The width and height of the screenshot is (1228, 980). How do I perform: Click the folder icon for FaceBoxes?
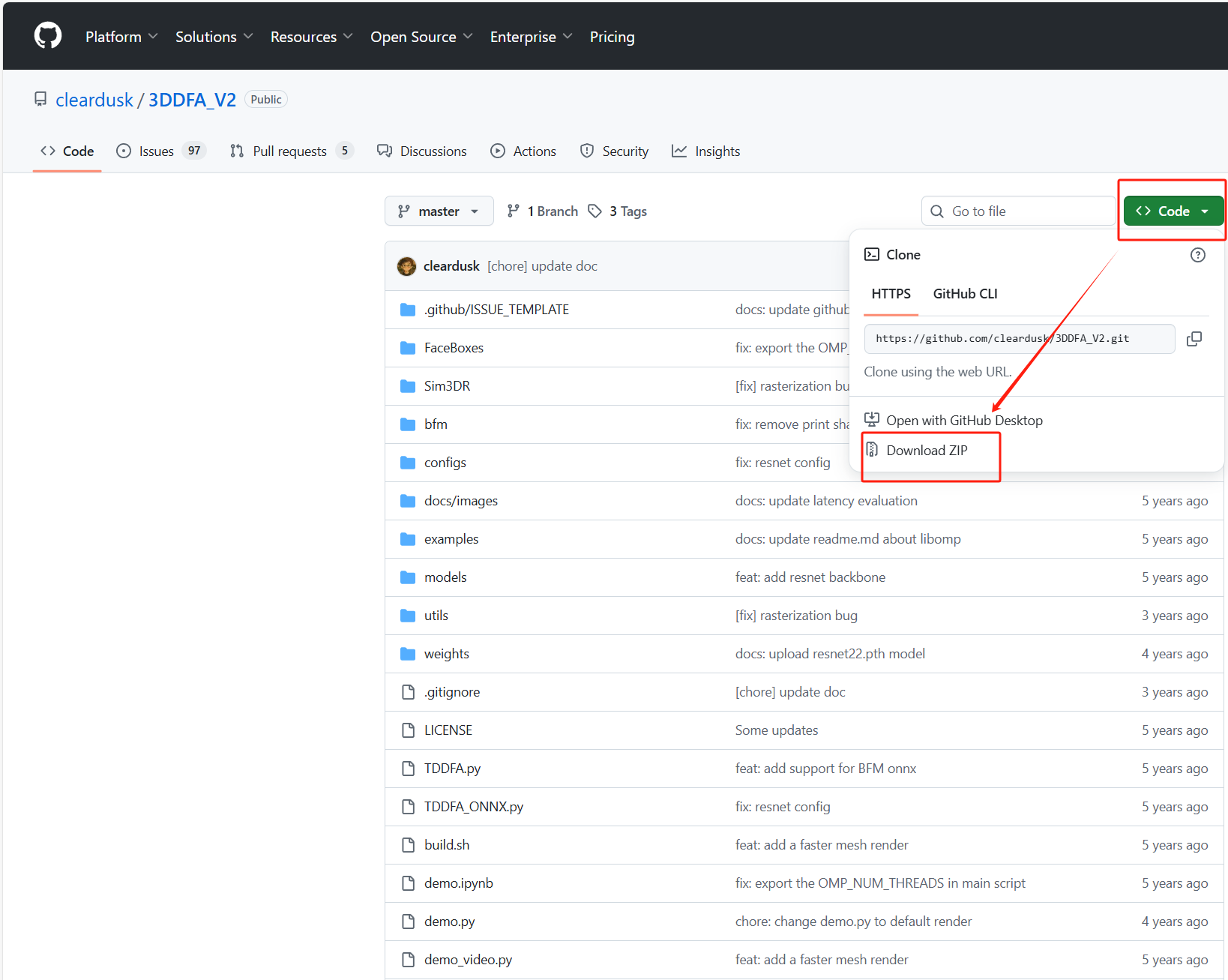(x=408, y=348)
